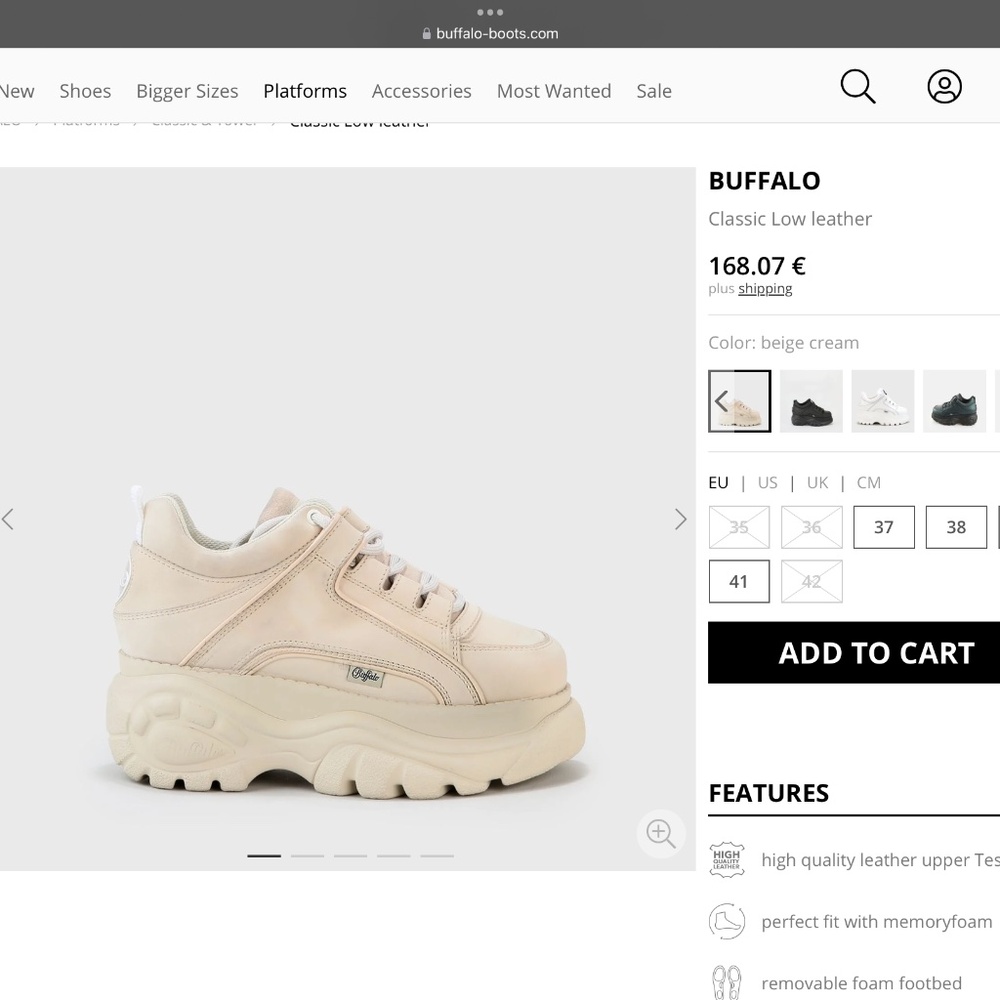1000x1000 pixels.
Task: Click the lock icon beside buffalo-boots.com
Action: click(x=427, y=34)
